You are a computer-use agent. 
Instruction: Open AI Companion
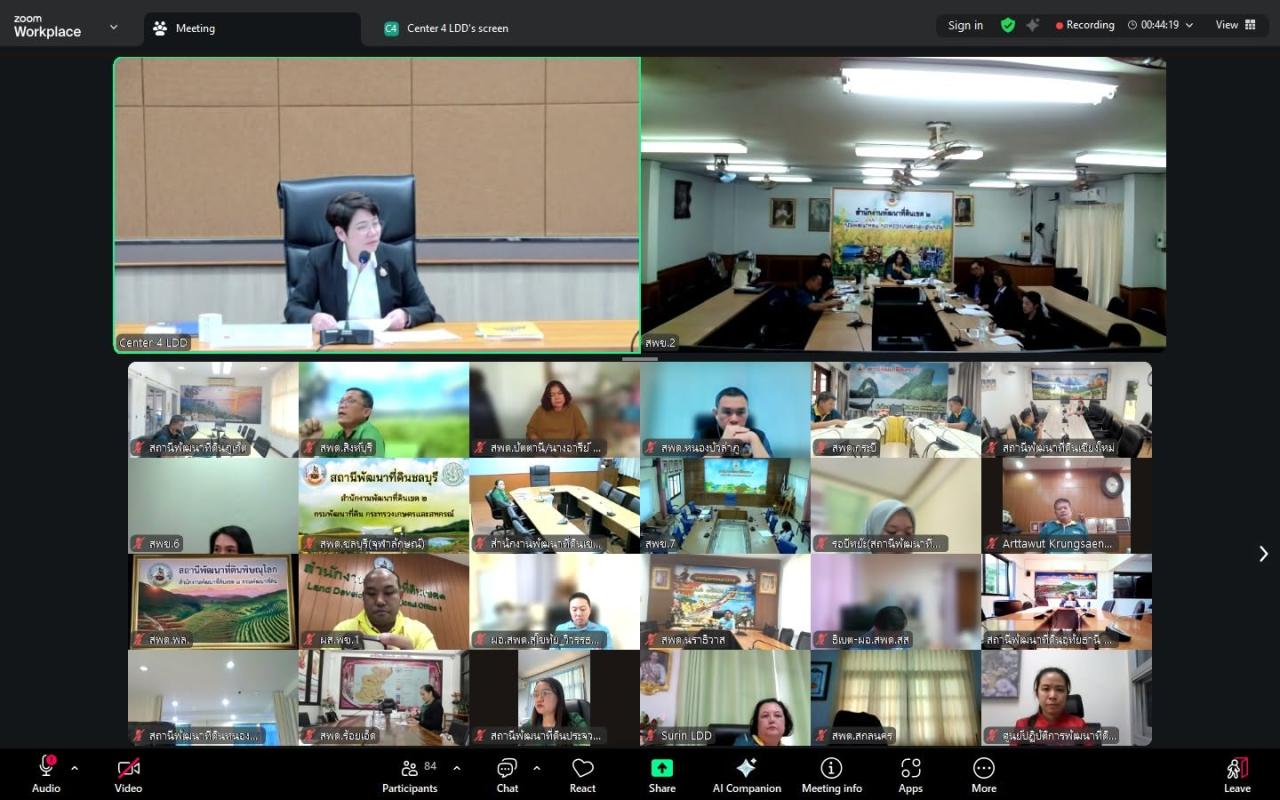tap(746, 775)
